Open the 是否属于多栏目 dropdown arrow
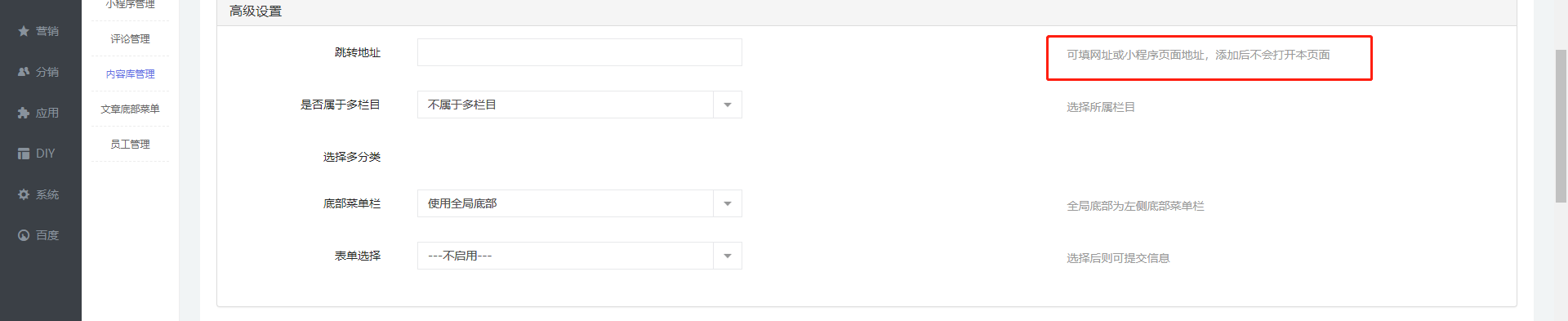1568x321 pixels. (728, 105)
